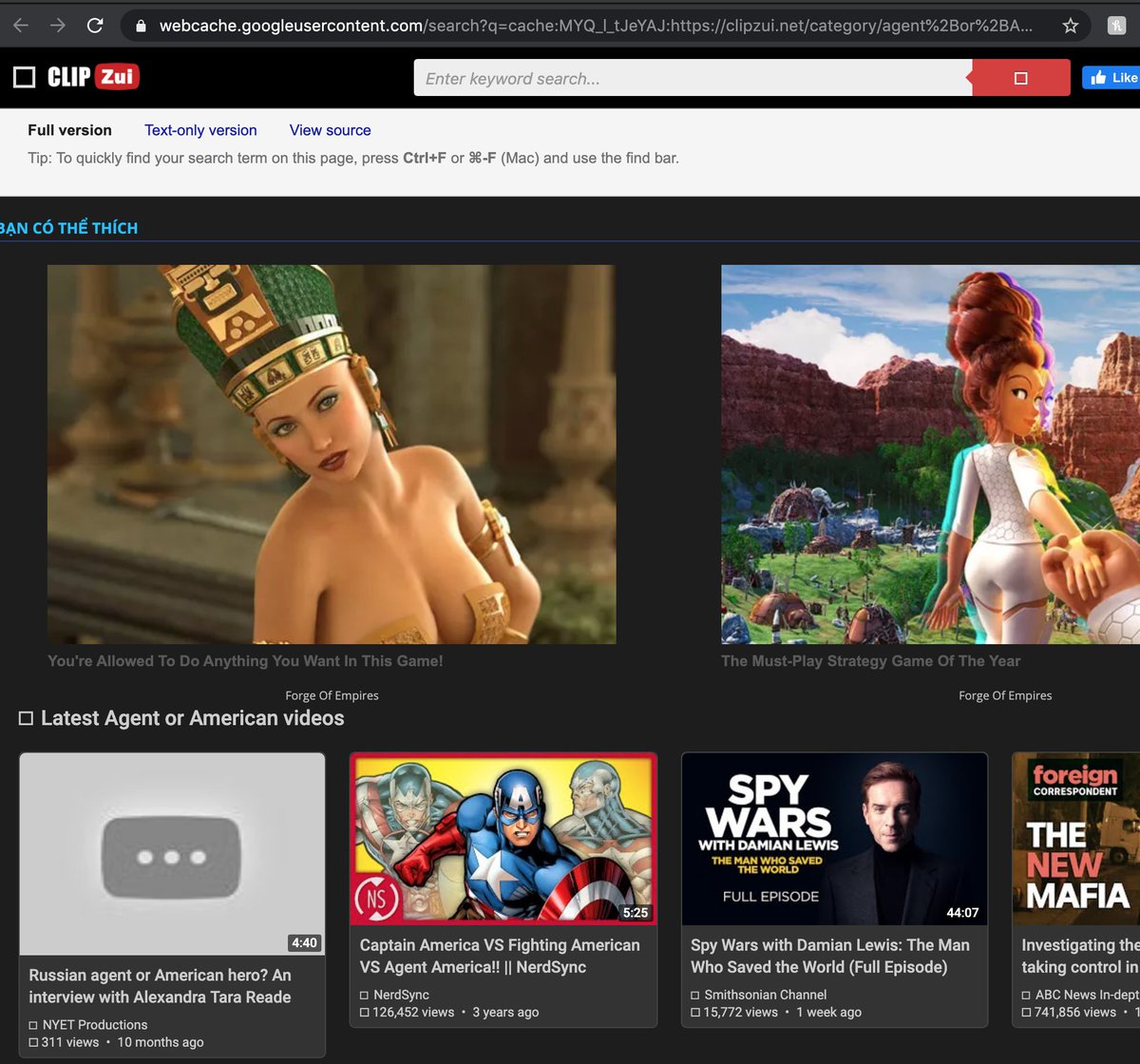Screen dimensions: 1140x1064
Task: Click the padlock site info icon
Action: [x=141, y=26]
